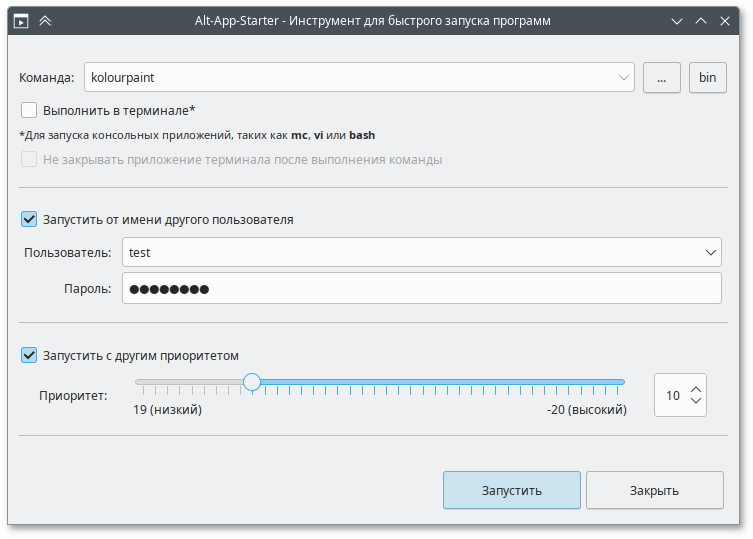Click the Запустить button
Image resolution: width=753 pixels, height=539 pixels.
[511, 490]
